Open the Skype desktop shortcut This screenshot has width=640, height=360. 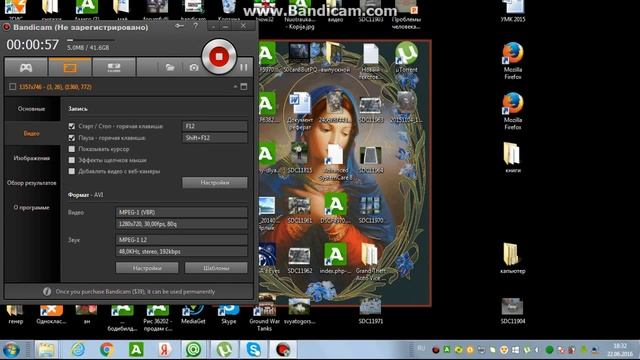point(229,314)
